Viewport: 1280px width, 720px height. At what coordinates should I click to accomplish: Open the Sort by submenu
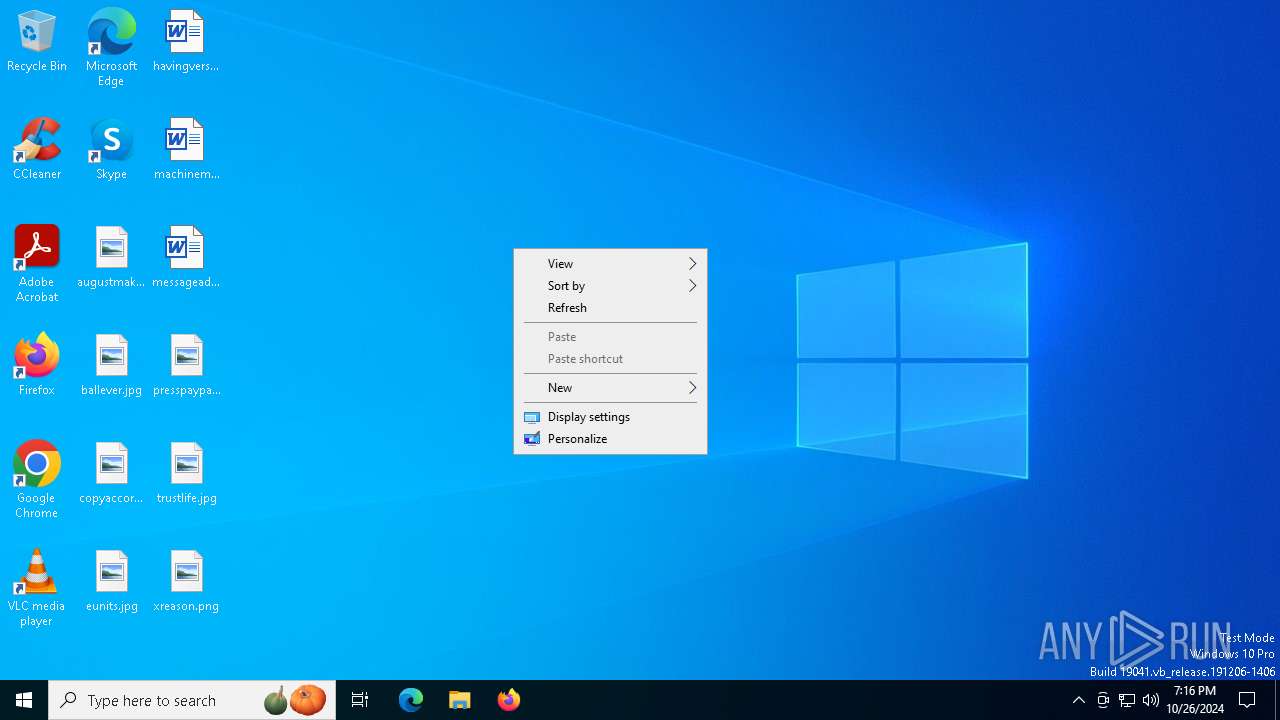pyautogui.click(x=610, y=286)
